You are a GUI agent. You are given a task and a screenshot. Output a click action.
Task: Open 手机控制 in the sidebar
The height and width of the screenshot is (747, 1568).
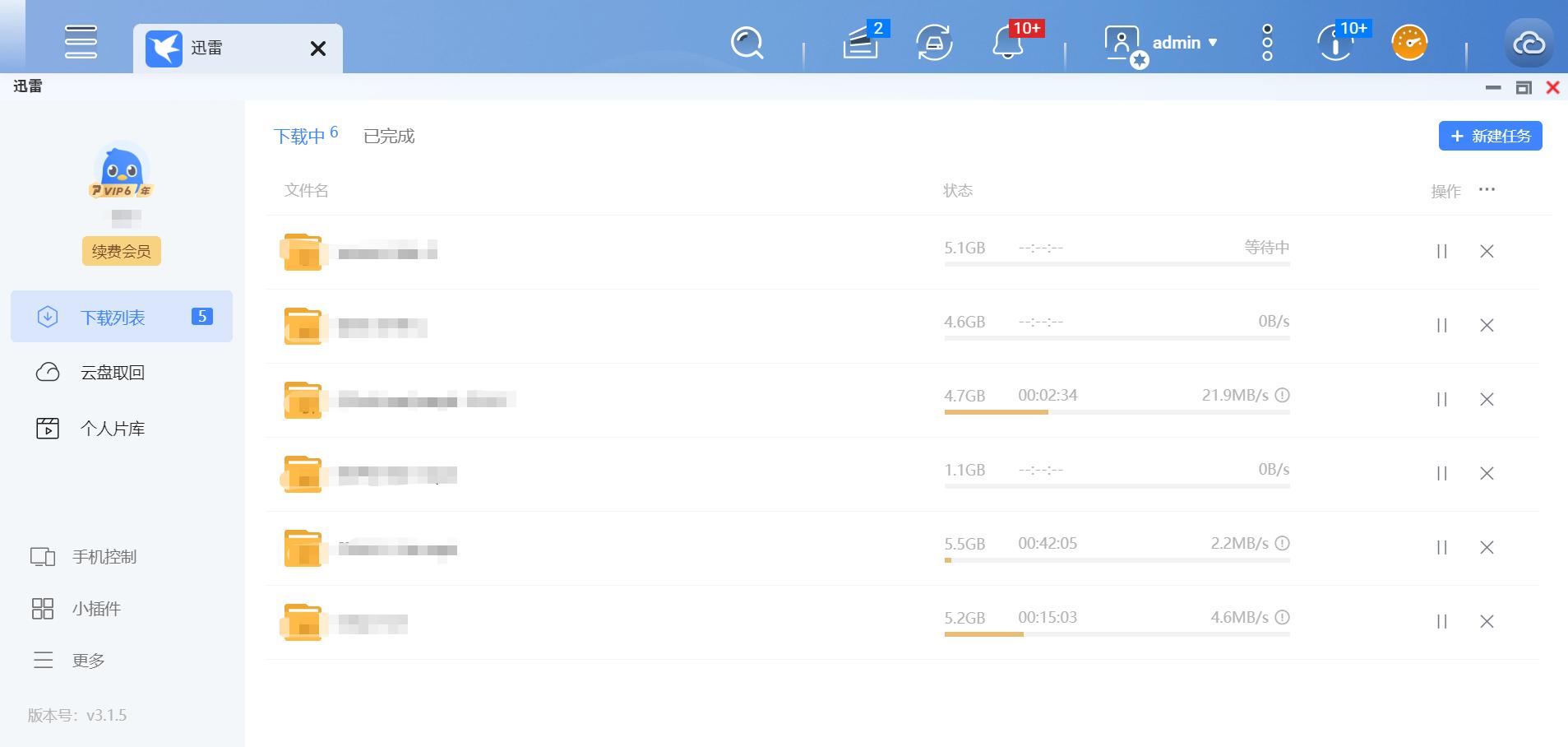(83, 557)
